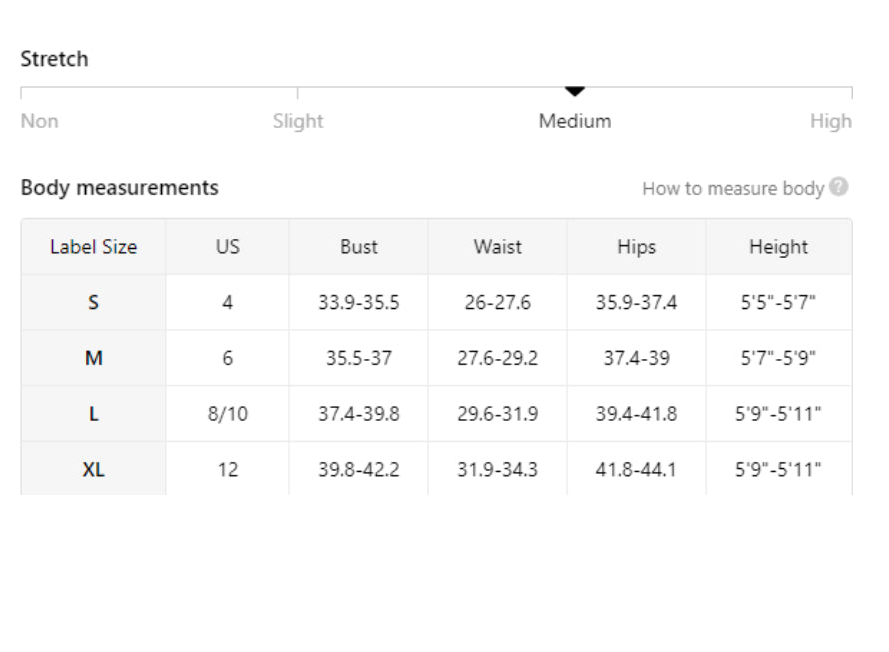Open the How to measure body link

733,188
